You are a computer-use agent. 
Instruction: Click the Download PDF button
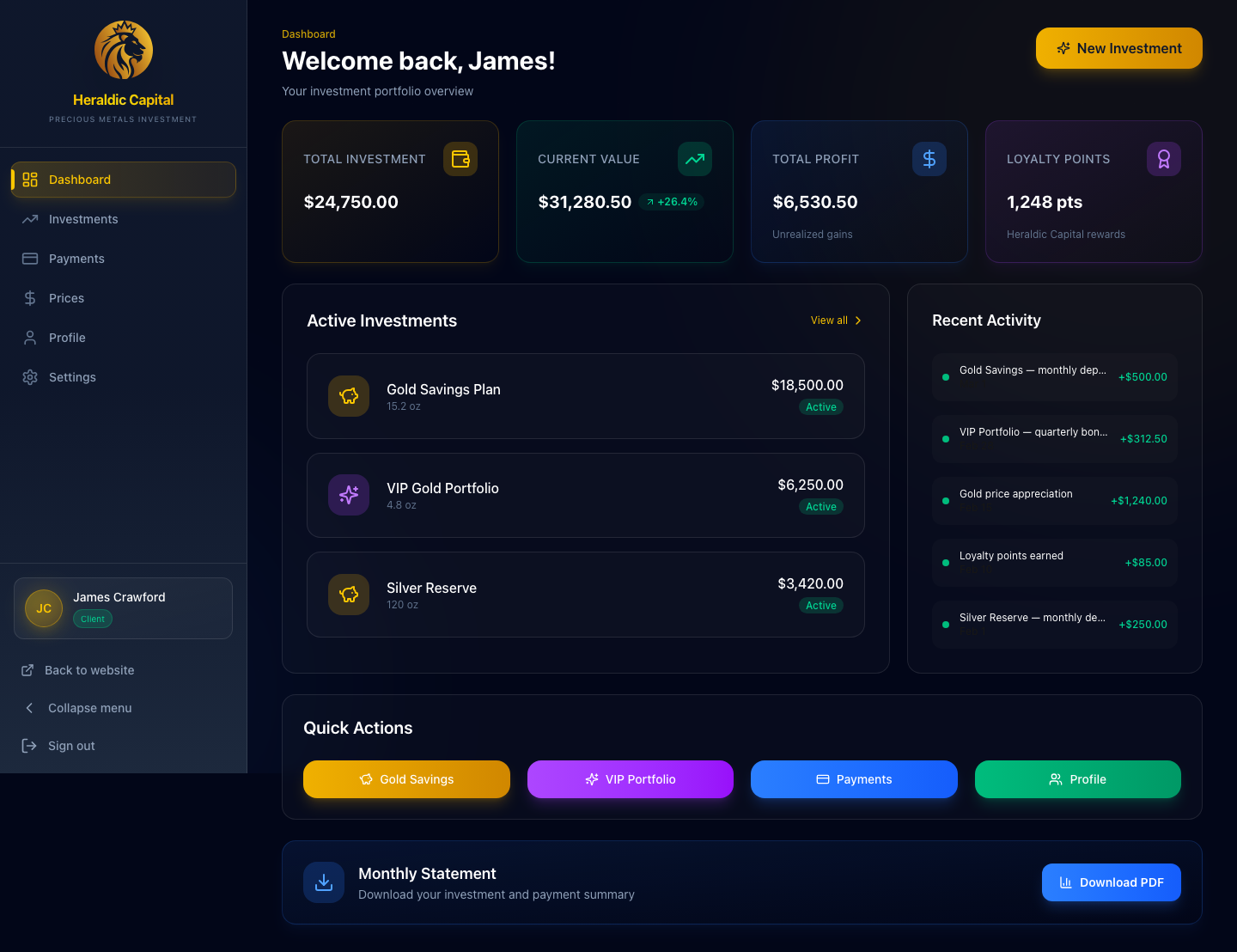[x=1112, y=882]
